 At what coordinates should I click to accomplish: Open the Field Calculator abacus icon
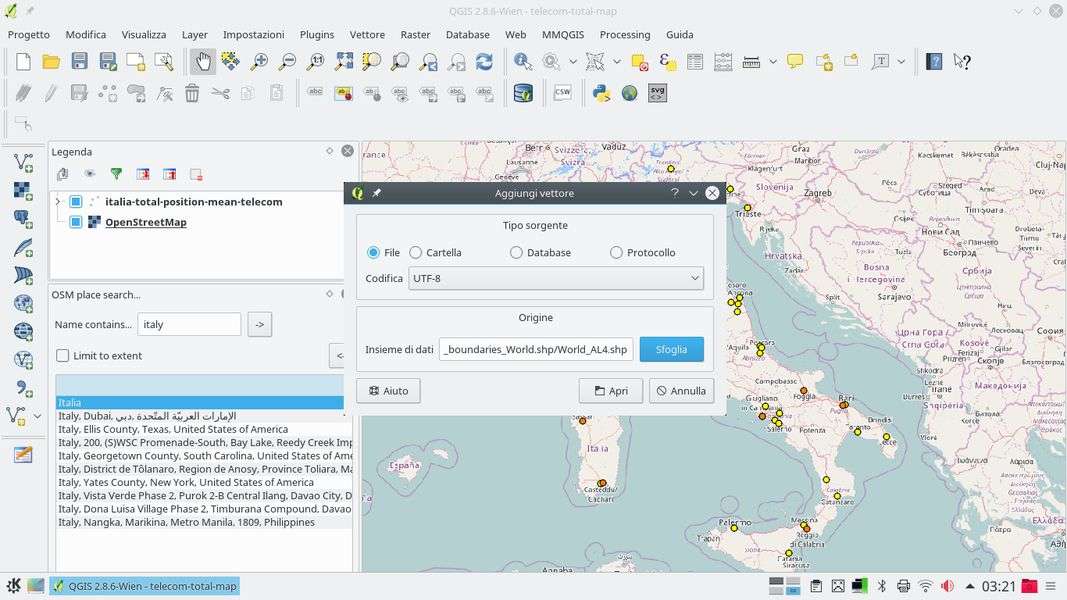coord(723,62)
